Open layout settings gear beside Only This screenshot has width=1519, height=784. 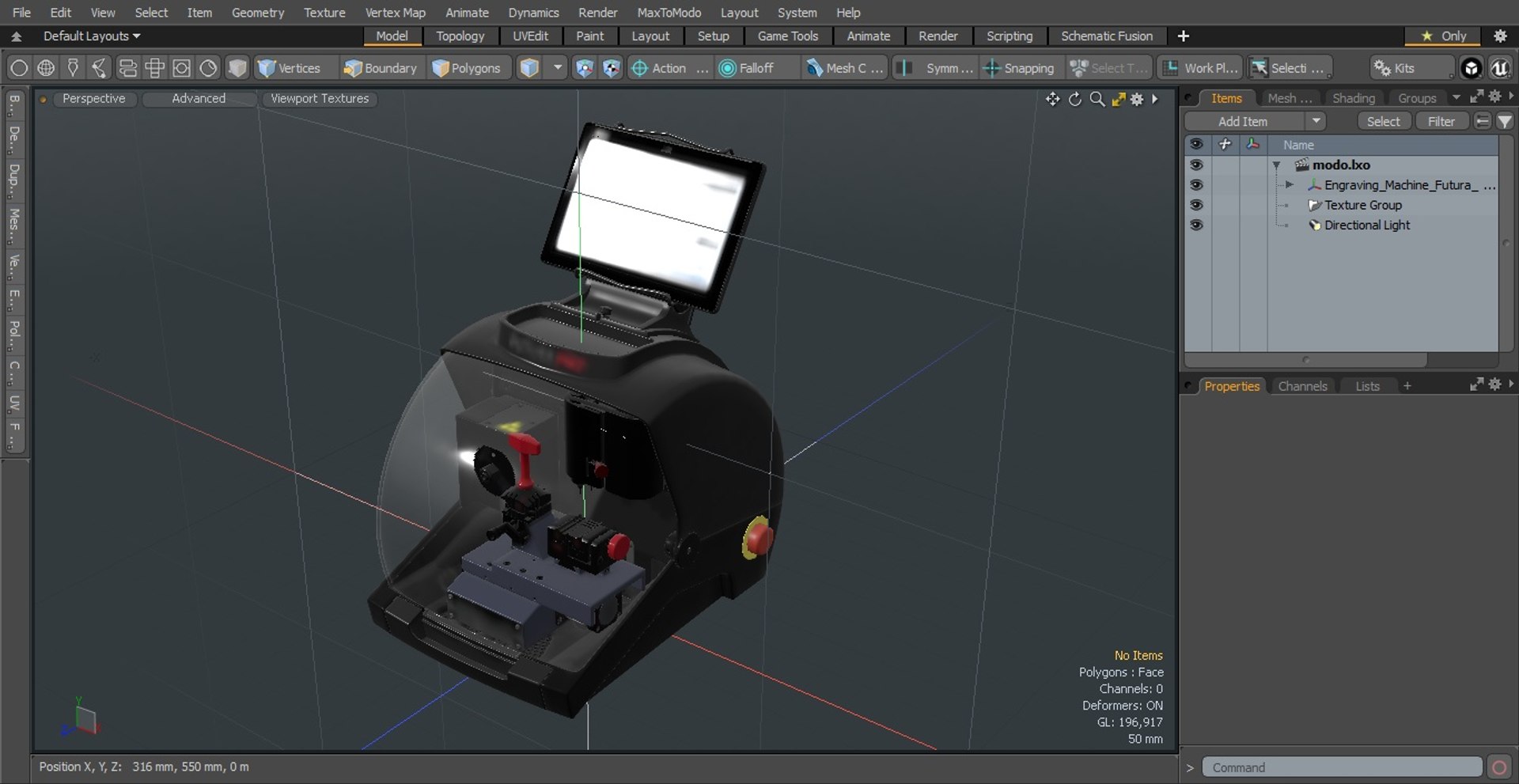click(x=1500, y=36)
